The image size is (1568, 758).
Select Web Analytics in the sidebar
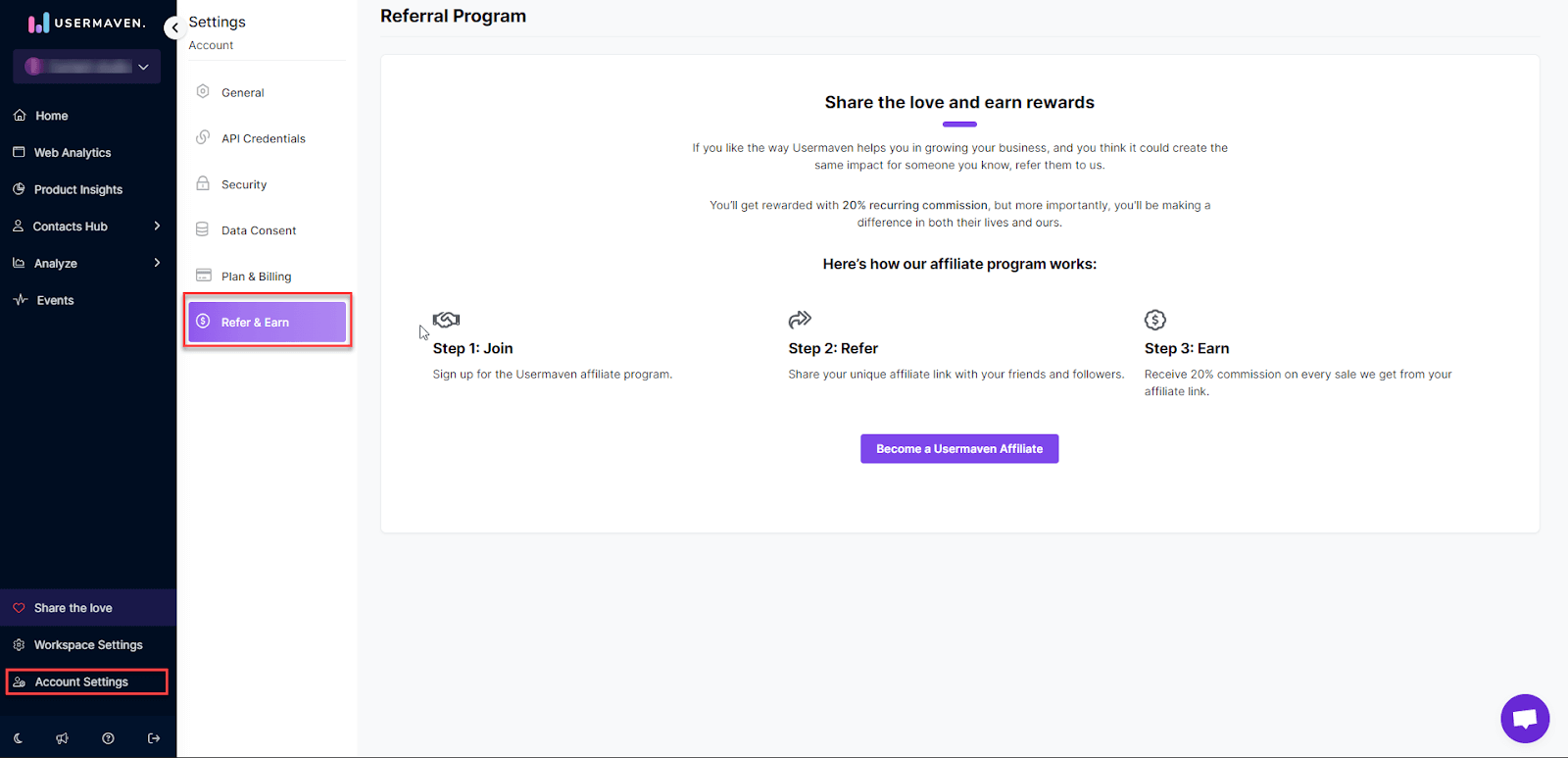click(72, 152)
